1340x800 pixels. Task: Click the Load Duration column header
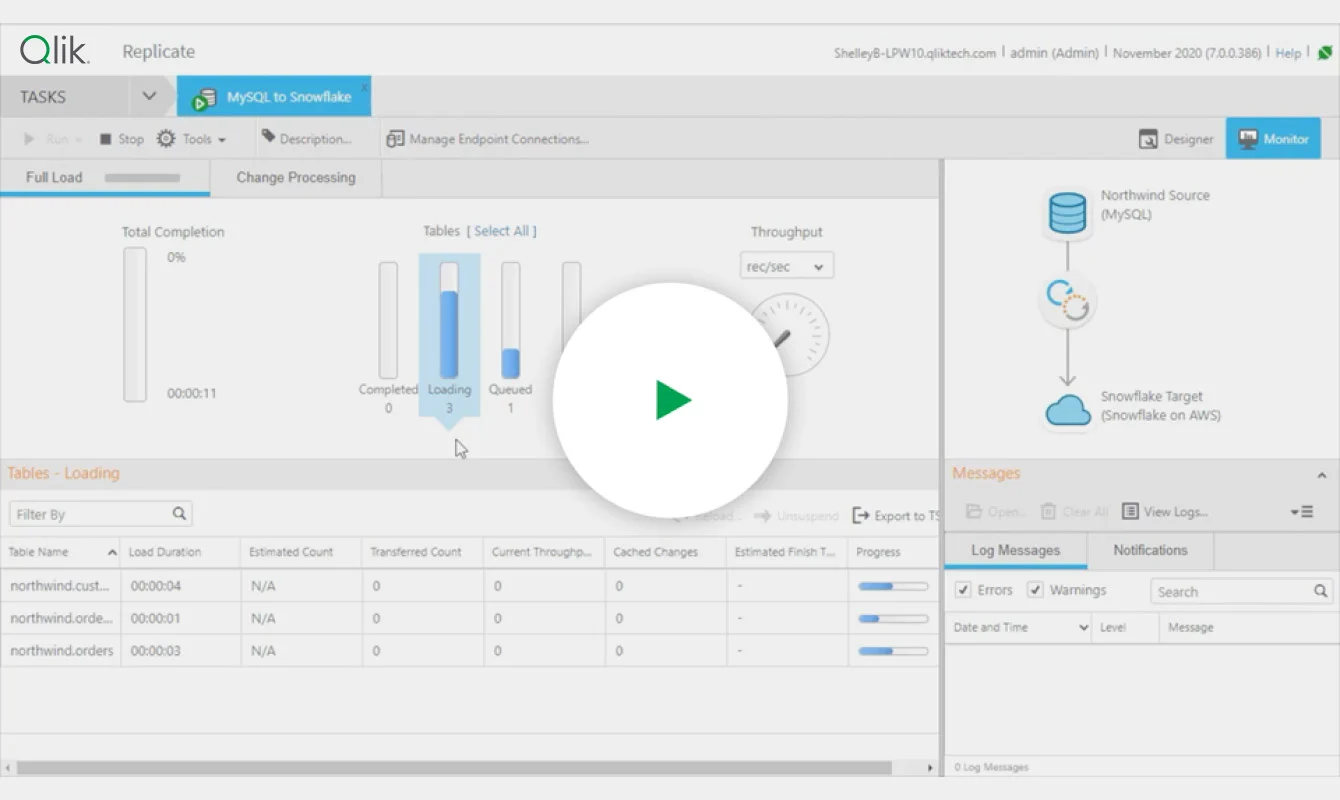(x=180, y=552)
